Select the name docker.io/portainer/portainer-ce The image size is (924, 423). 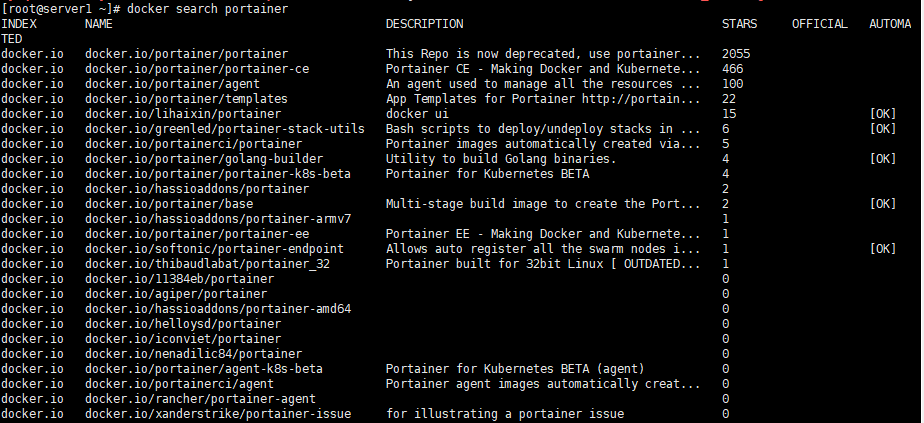[x=197, y=69]
